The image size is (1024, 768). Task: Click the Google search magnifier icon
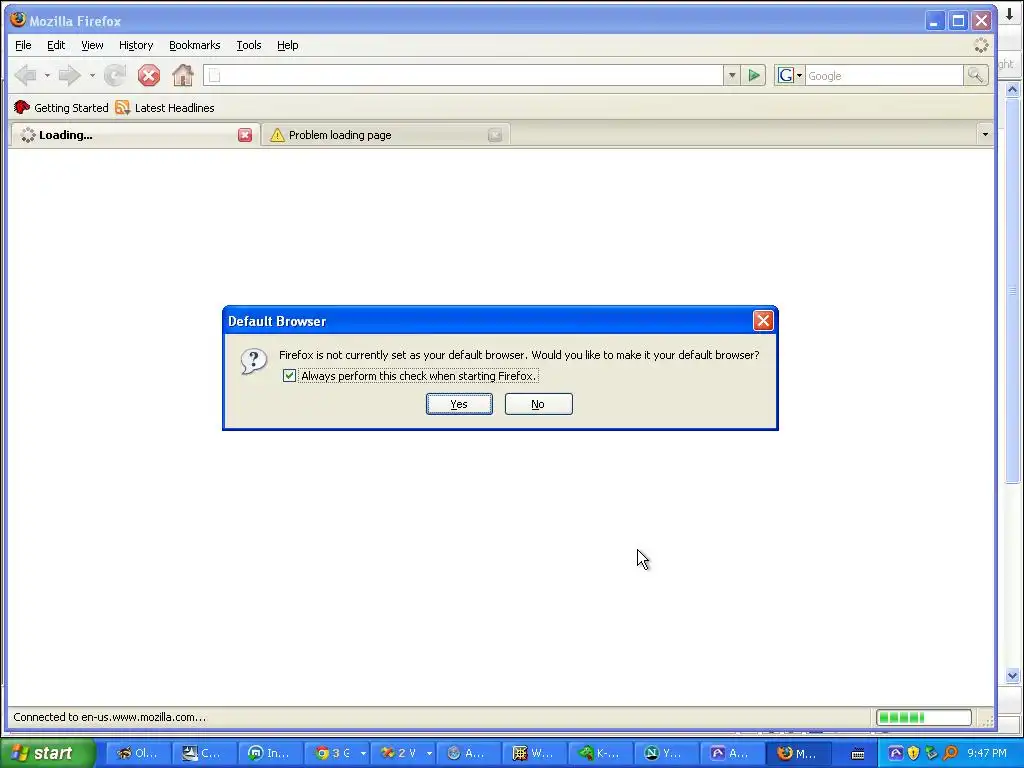[976, 76]
